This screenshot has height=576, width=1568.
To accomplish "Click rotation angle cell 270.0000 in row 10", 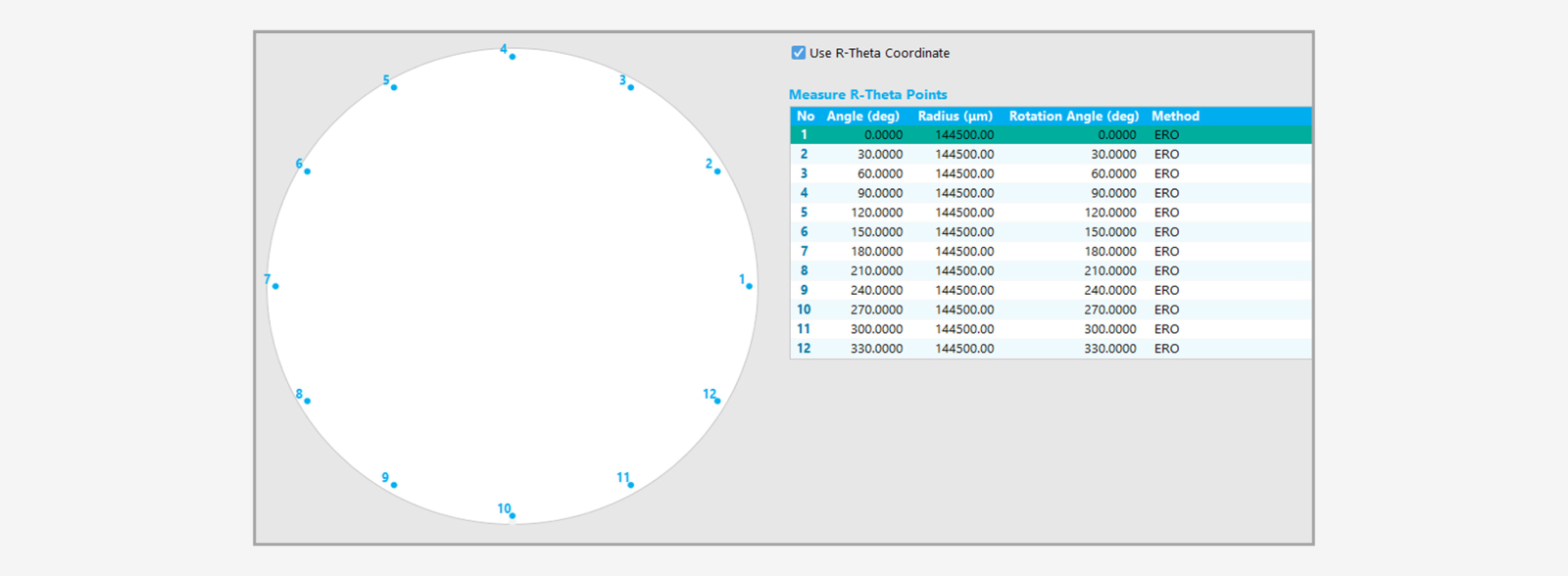I will click(x=1109, y=310).
